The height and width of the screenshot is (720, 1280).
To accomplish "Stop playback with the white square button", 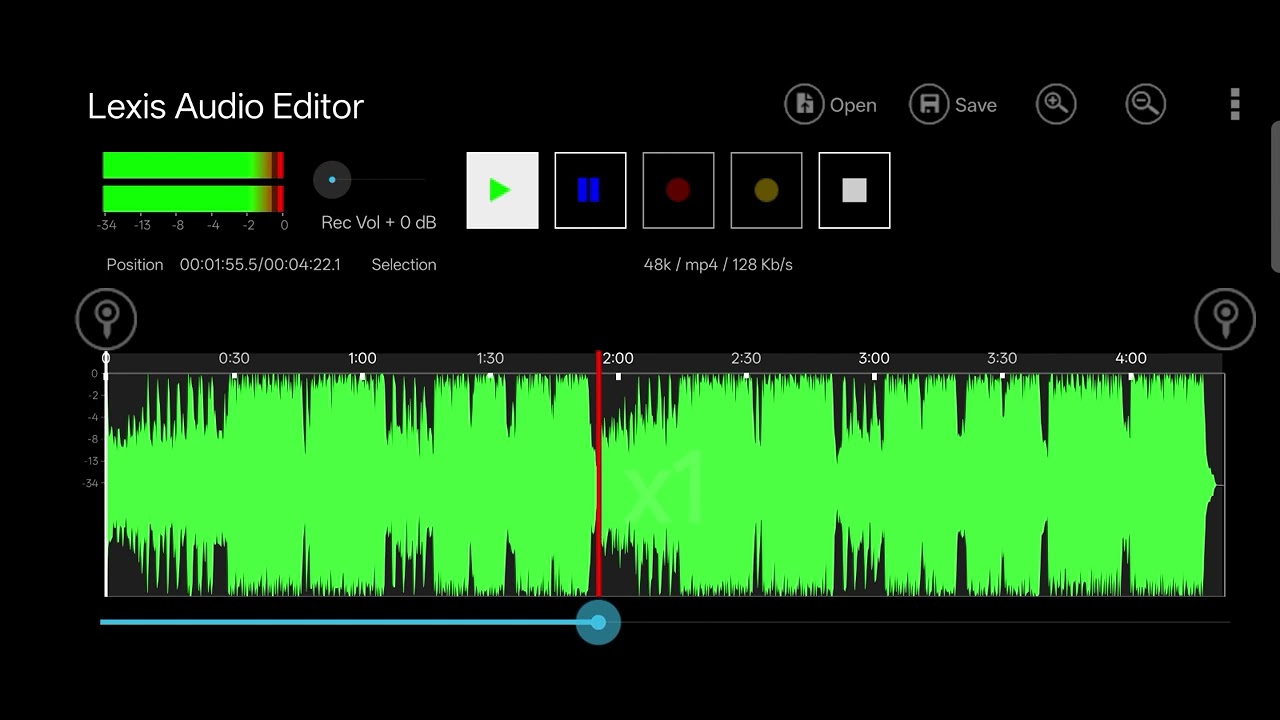I will tap(854, 190).
